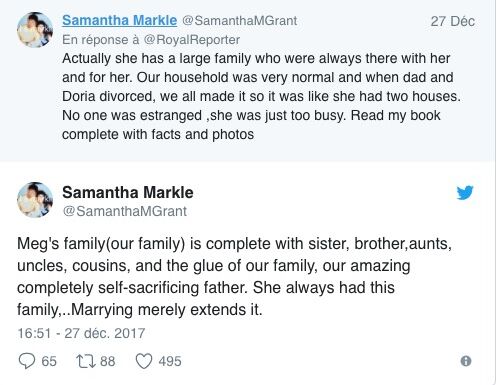497x385 pixels.
Task: View the 495 likes count
Action: point(170,361)
